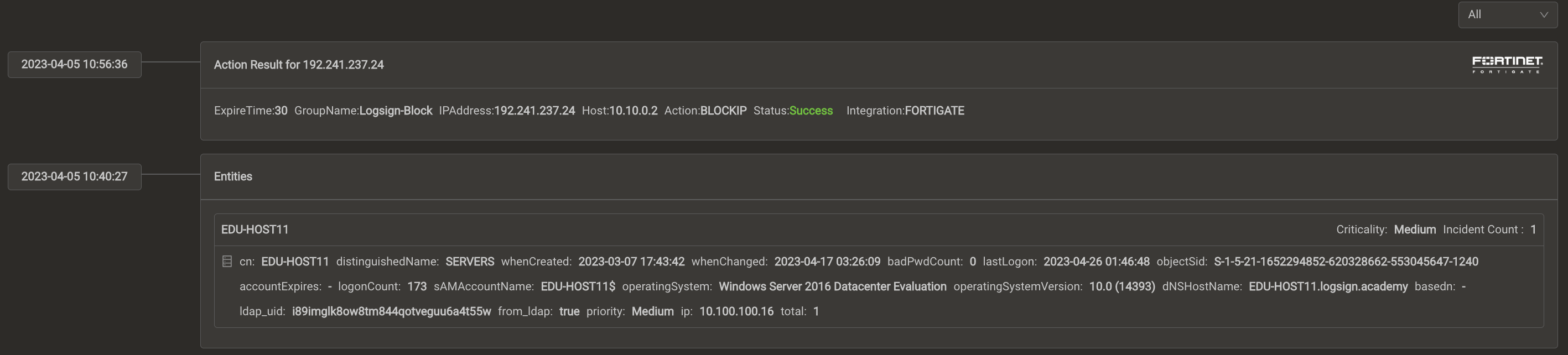Click the Action Result for 192.241.237.24 header
Viewport: 1568px width, 355px height.
click(298, 65)
